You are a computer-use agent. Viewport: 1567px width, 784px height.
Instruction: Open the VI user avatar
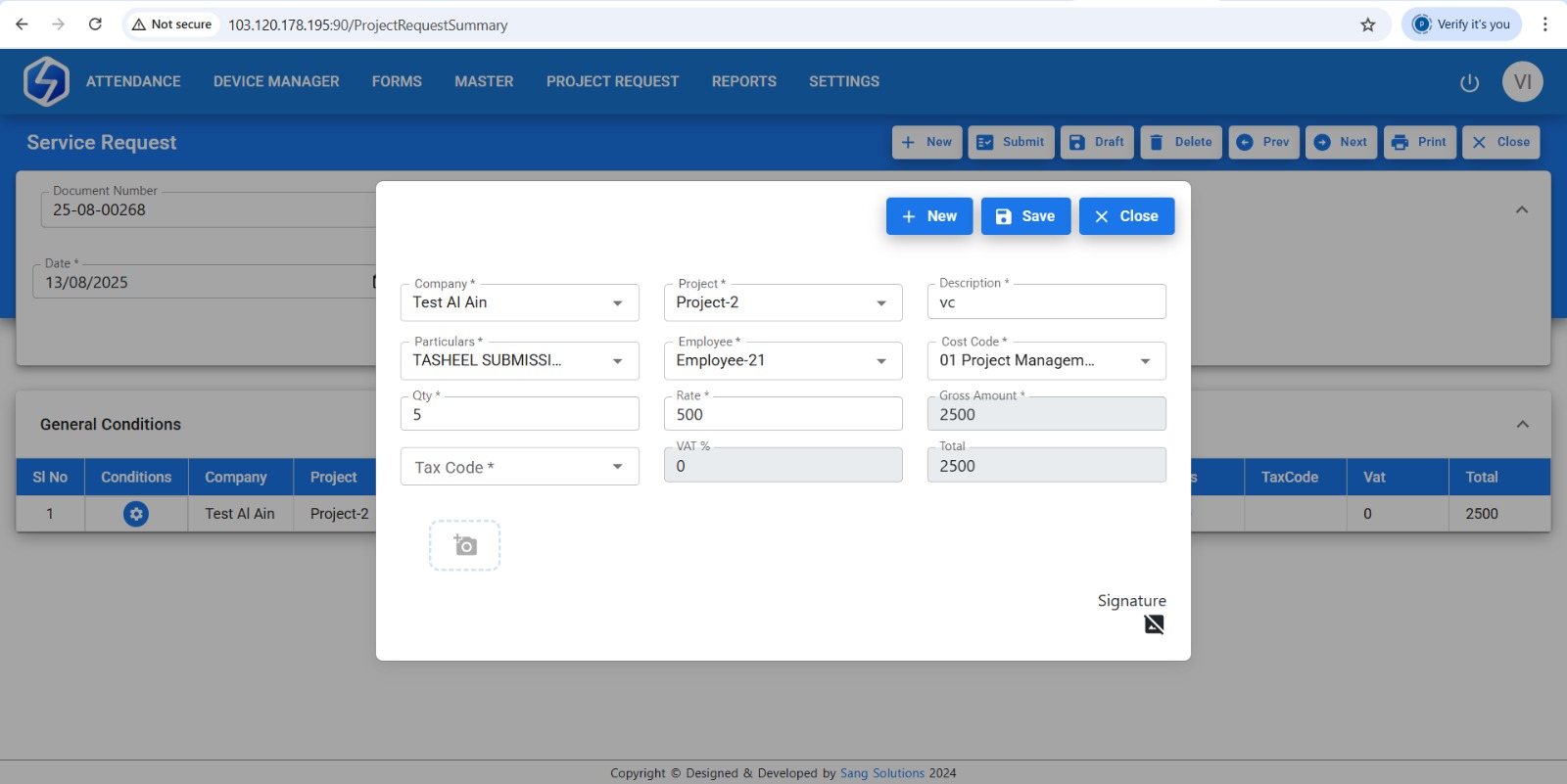(x=1522, y=82)
